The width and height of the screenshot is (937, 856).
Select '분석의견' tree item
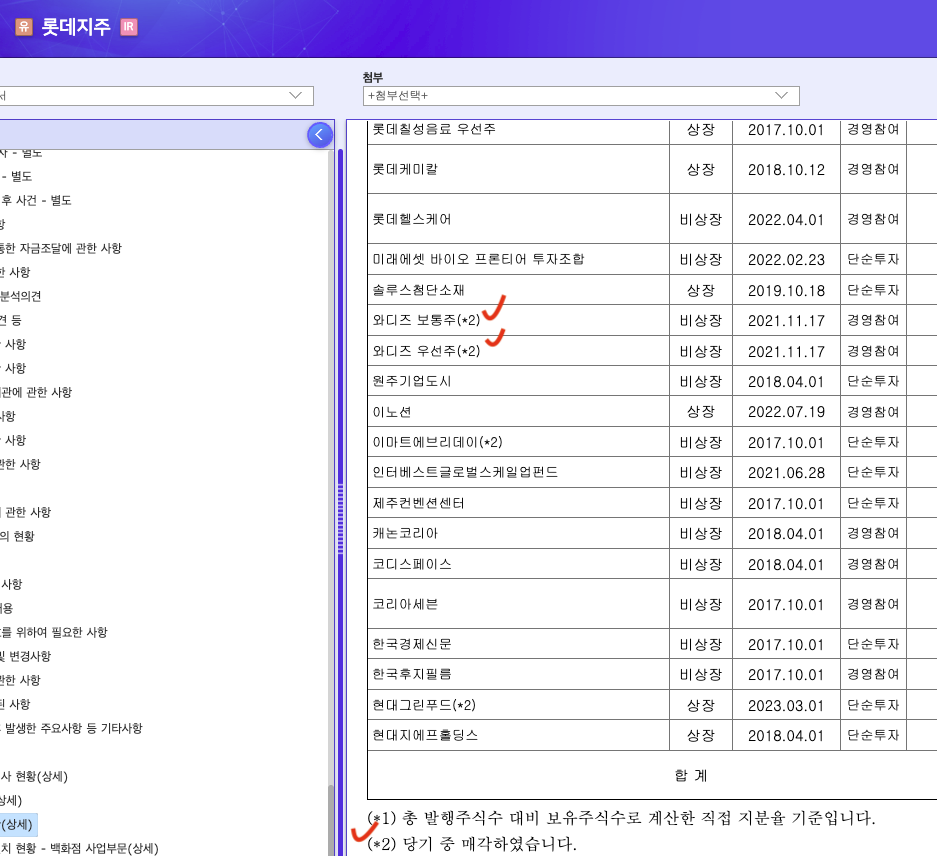20,296
